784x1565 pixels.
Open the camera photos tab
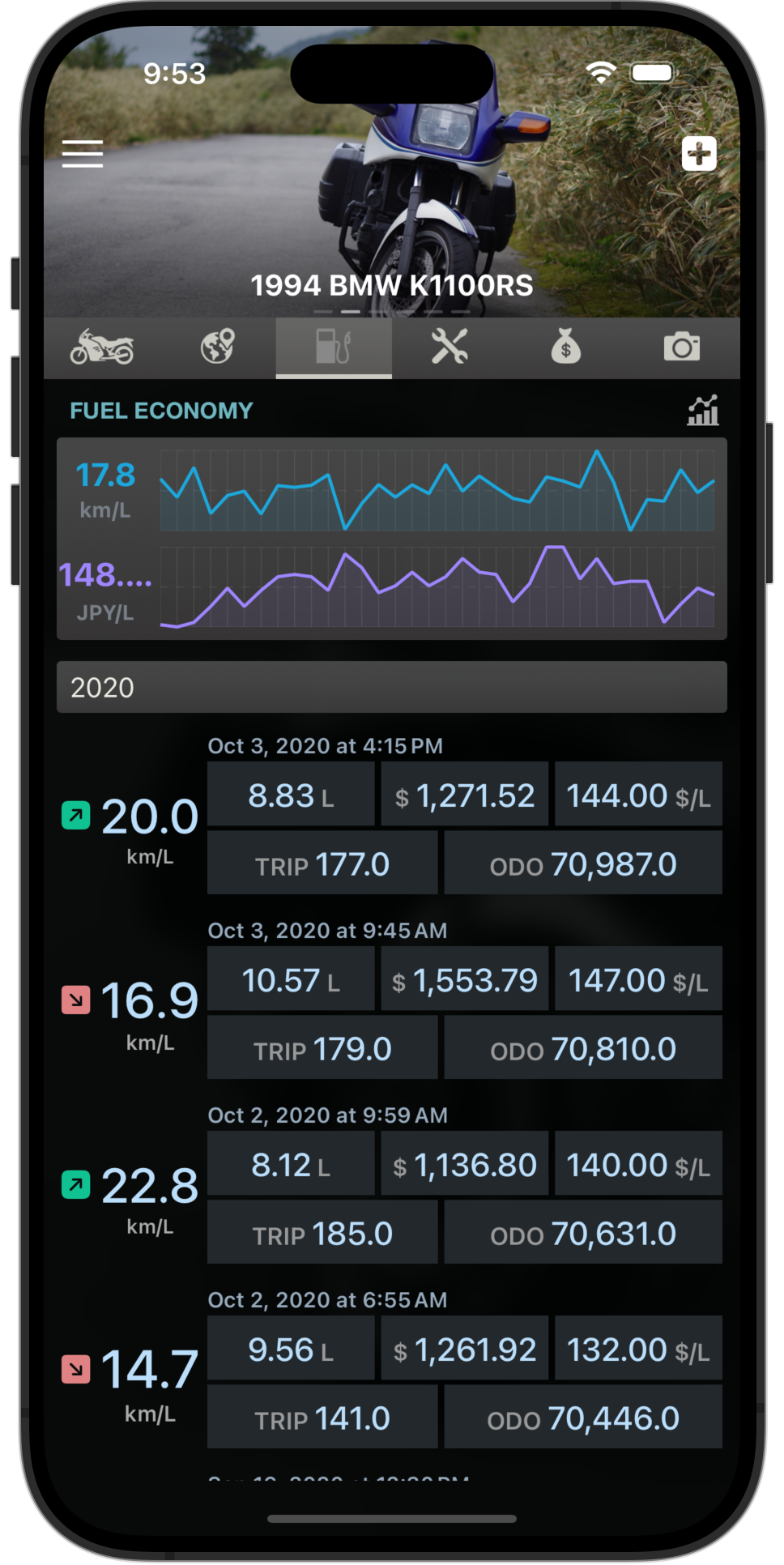click(681, 348)
